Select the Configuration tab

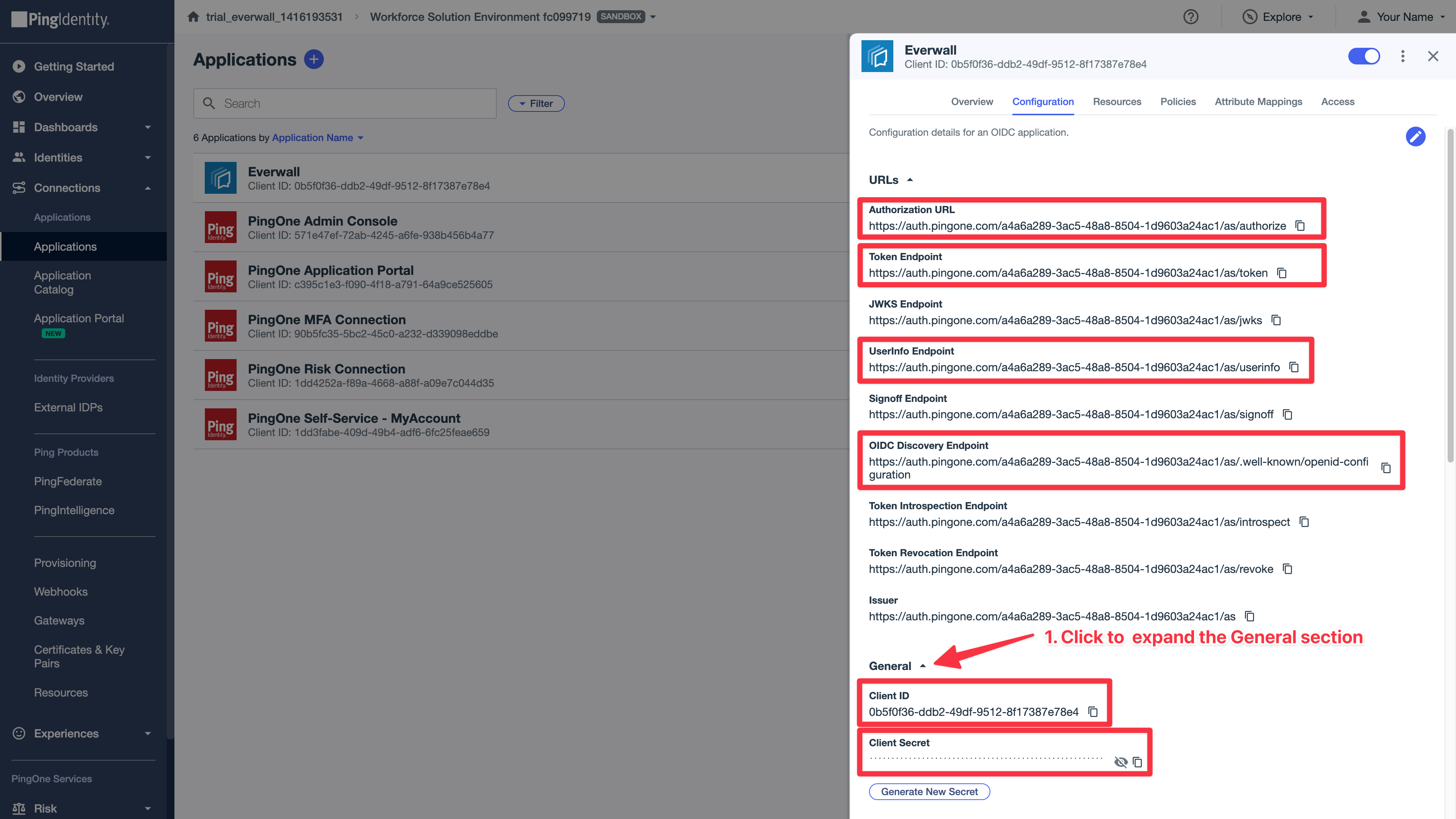point(1043,102)
